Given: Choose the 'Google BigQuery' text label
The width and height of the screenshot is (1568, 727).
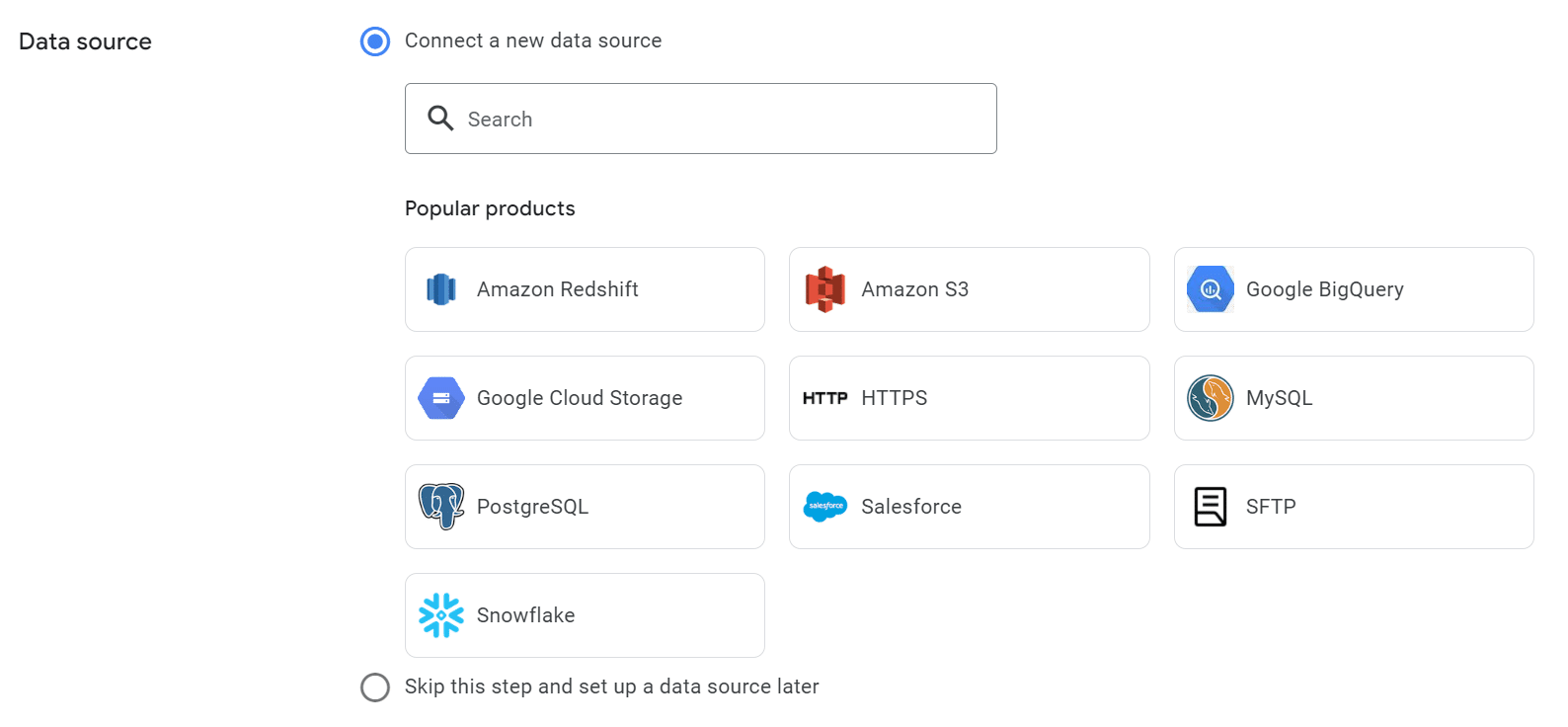Looking at the screenshot, I should [1324, 289].
